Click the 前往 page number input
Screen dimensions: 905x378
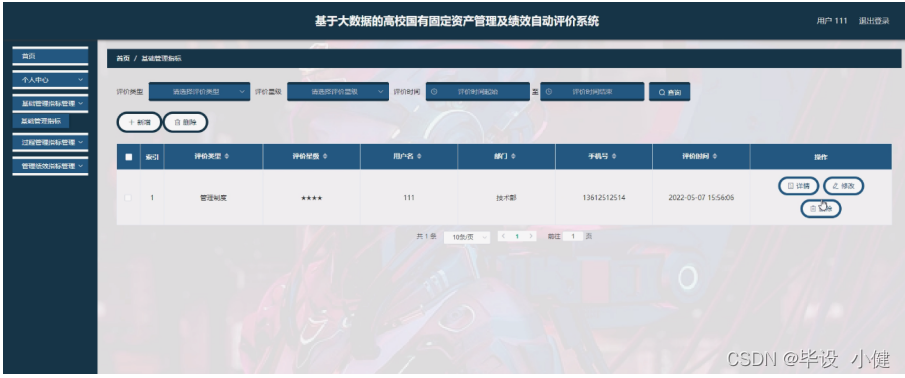click(x=573, y=237)
